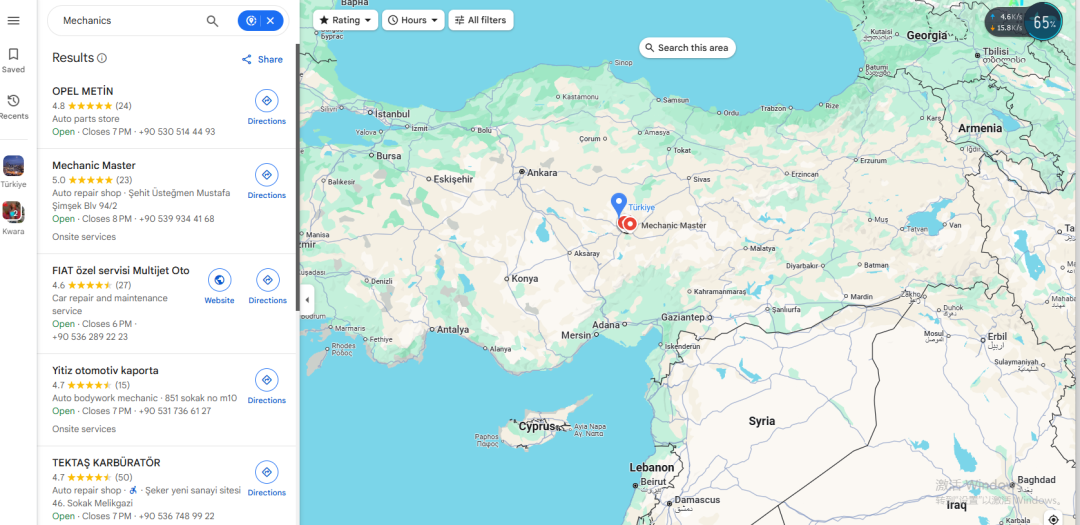The width and height of the screenshot is (1080, 525).
Task: Click the results list scrollbar
Action: click(x=298, y=178)
